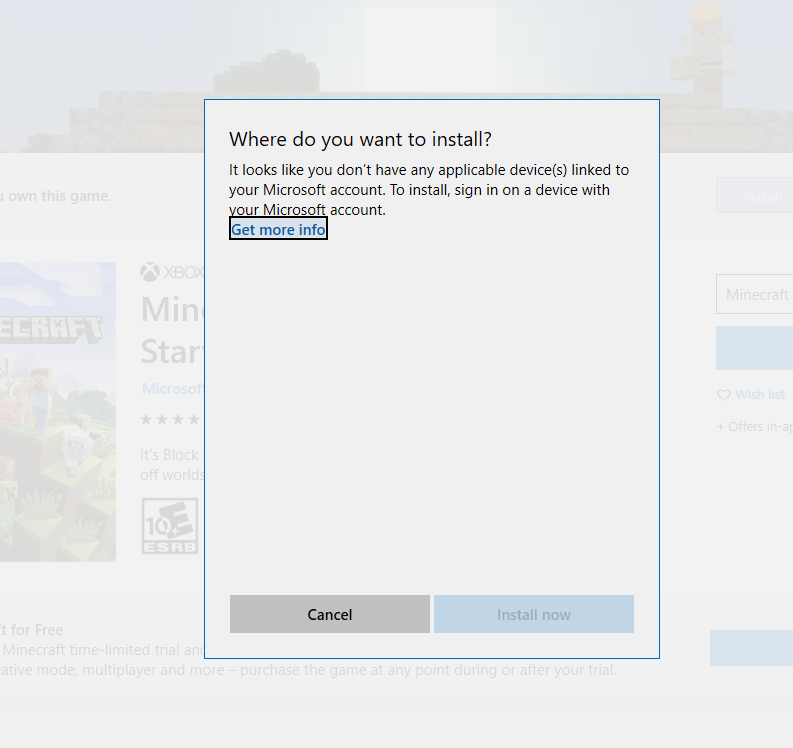Click the Wish list heart icon
Viewport: 793px width, 748px height.
tap(724, 395)
